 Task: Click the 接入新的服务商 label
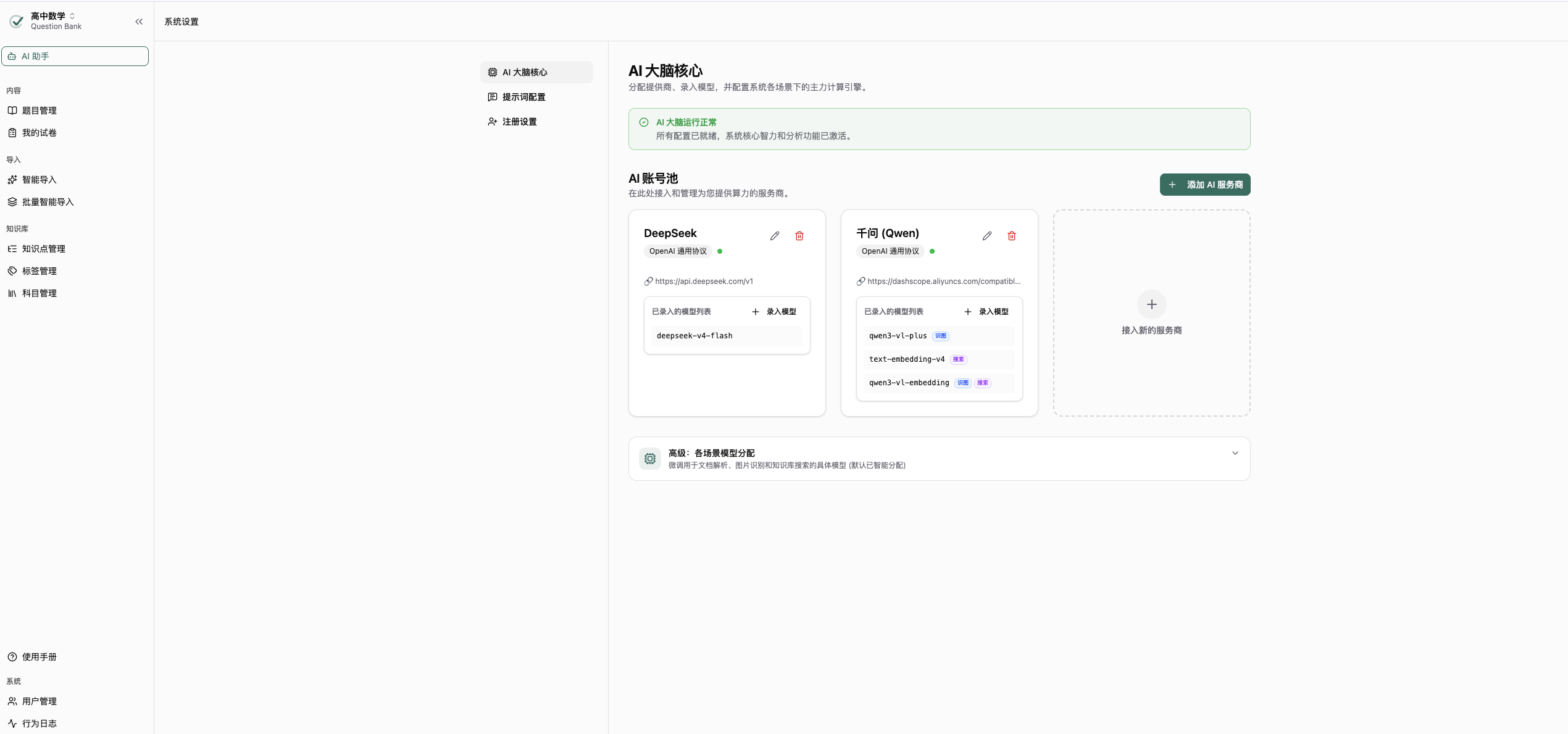point(1152,330)
